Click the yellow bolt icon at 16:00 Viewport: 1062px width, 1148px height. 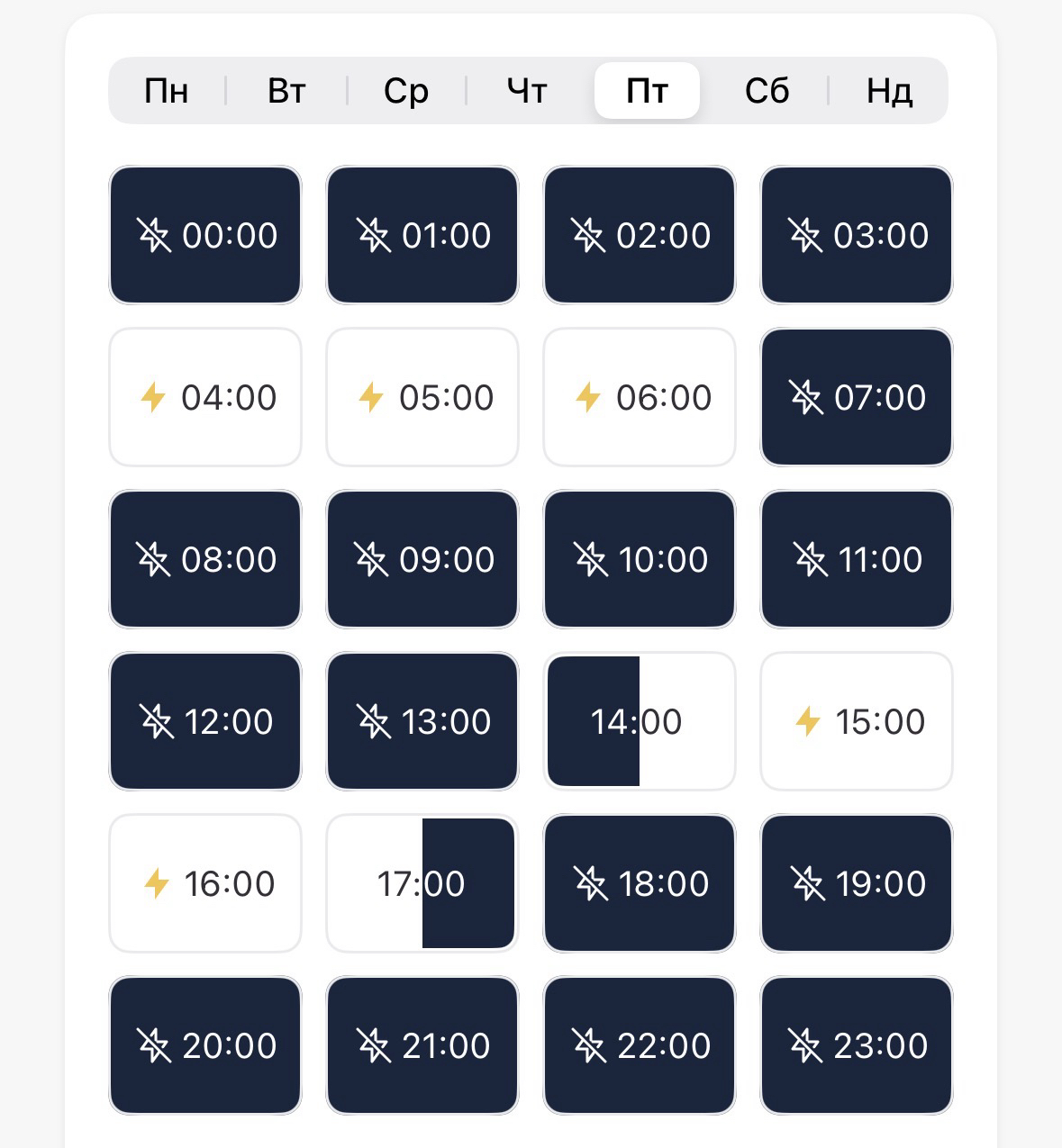point(157,883)
